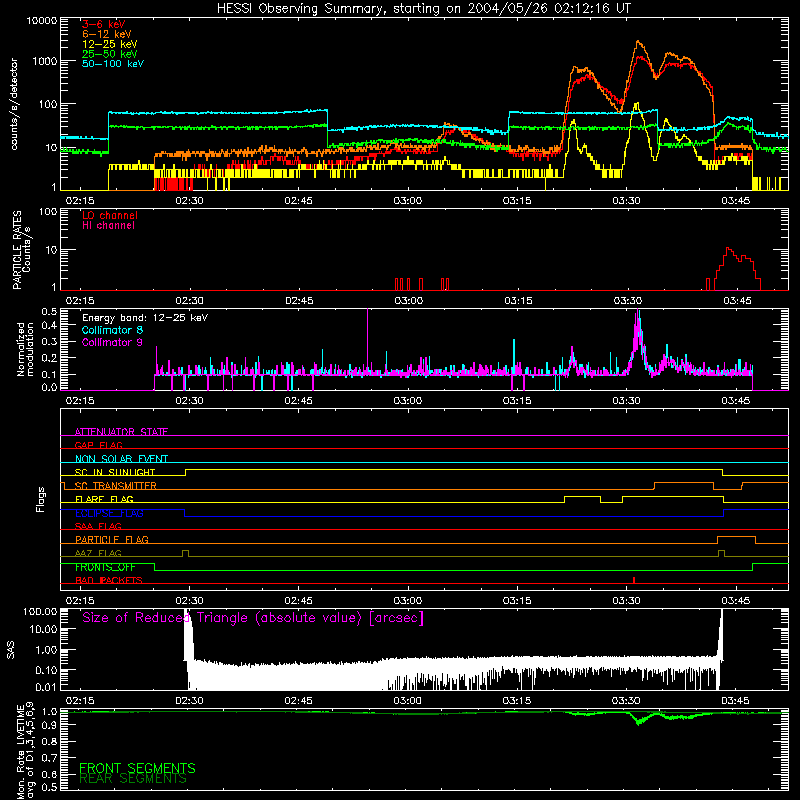Click the 'PARTICLE RATES' axis title

[17, 250]
